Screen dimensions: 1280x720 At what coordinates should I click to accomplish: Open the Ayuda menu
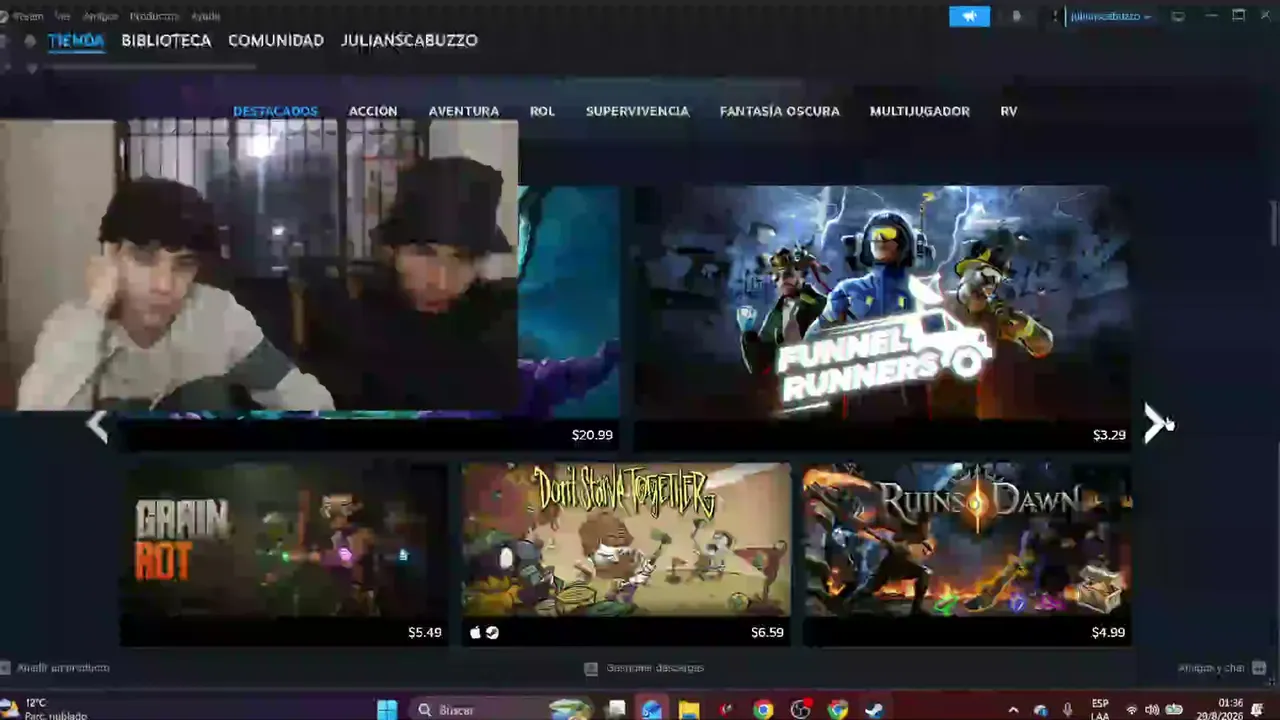click(205, 16)
